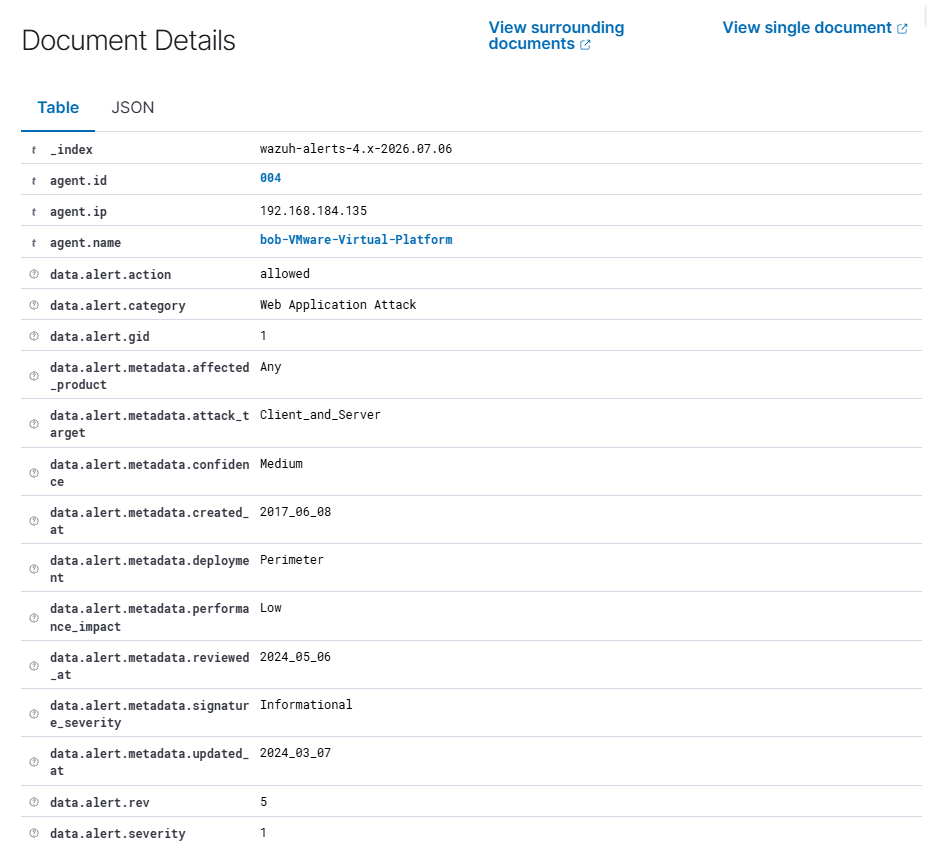Open the View surrounding documents link
Viewport: 927px width, 846px height.
coord(556,35)
